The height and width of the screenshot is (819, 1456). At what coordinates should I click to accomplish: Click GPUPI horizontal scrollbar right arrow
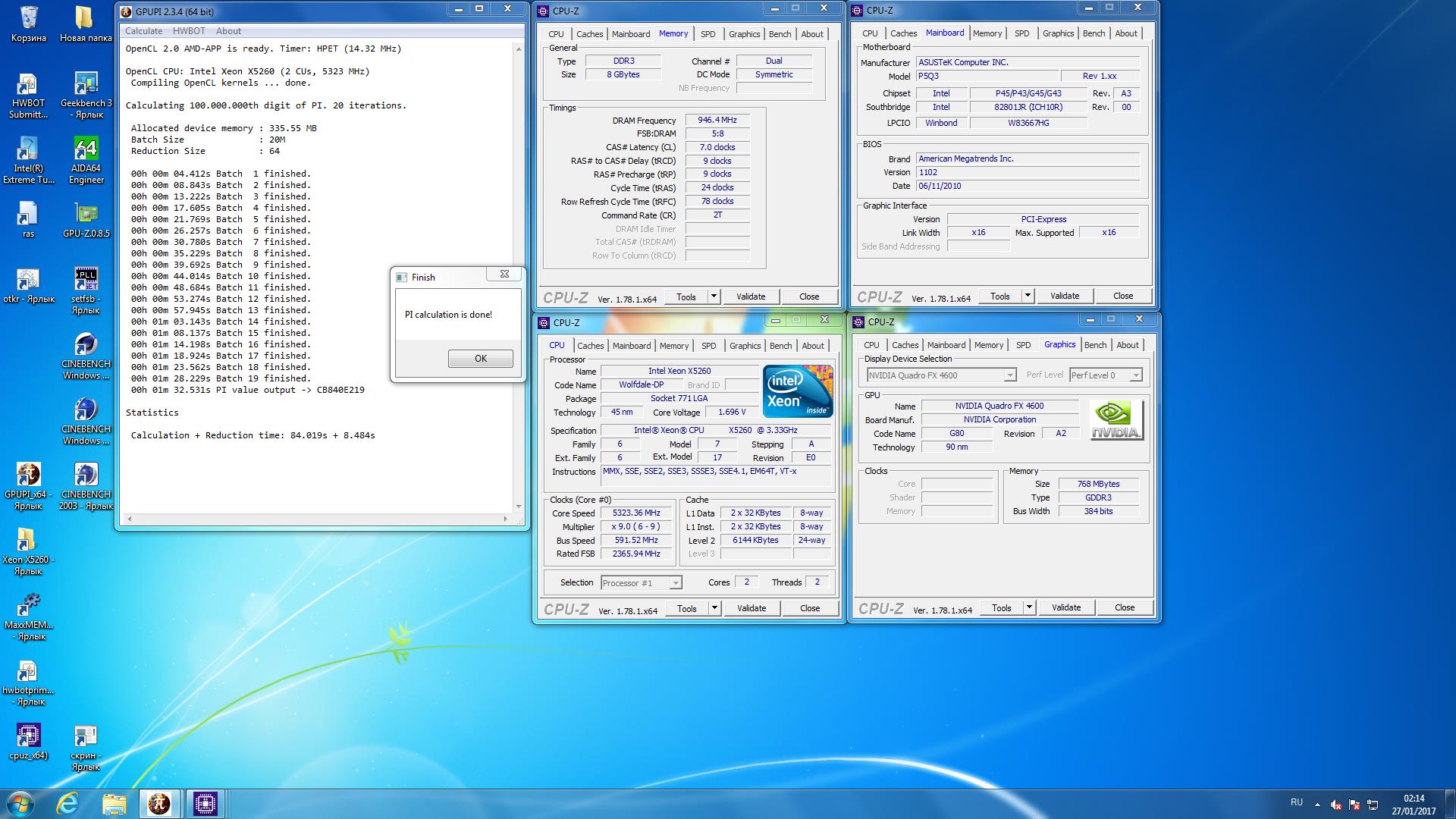click(x=506, y=519)
